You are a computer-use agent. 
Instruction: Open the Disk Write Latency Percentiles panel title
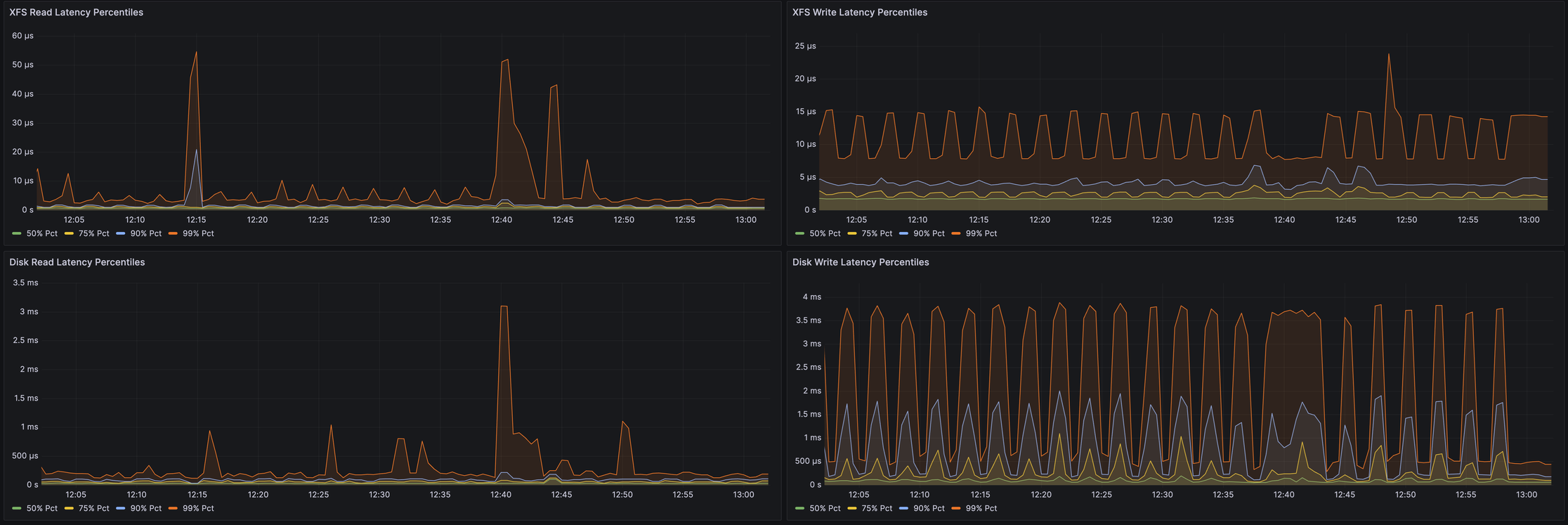click(861, 262)
